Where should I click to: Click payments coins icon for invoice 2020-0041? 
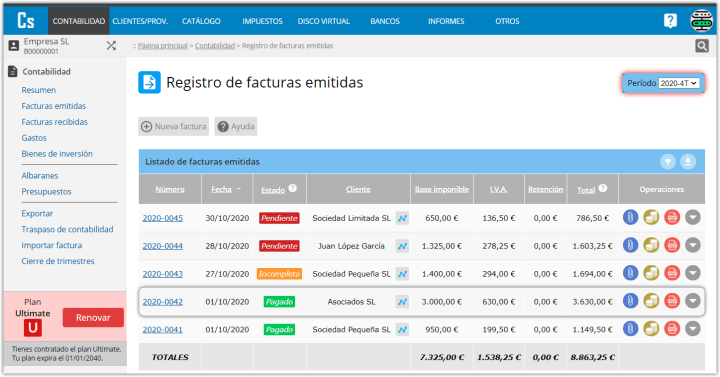[x=651, y=328]
